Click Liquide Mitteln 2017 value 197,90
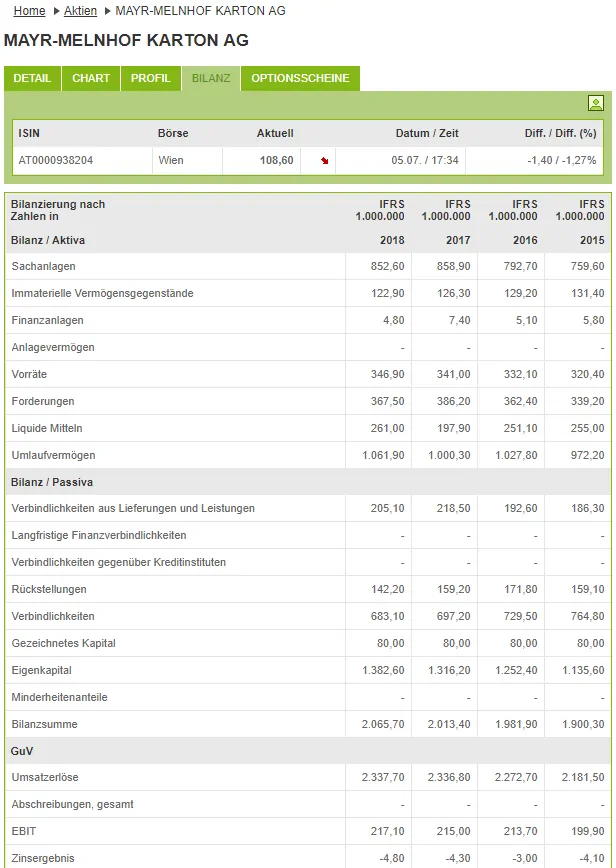Viewport: 616px width, 868px height. (453, 428)
